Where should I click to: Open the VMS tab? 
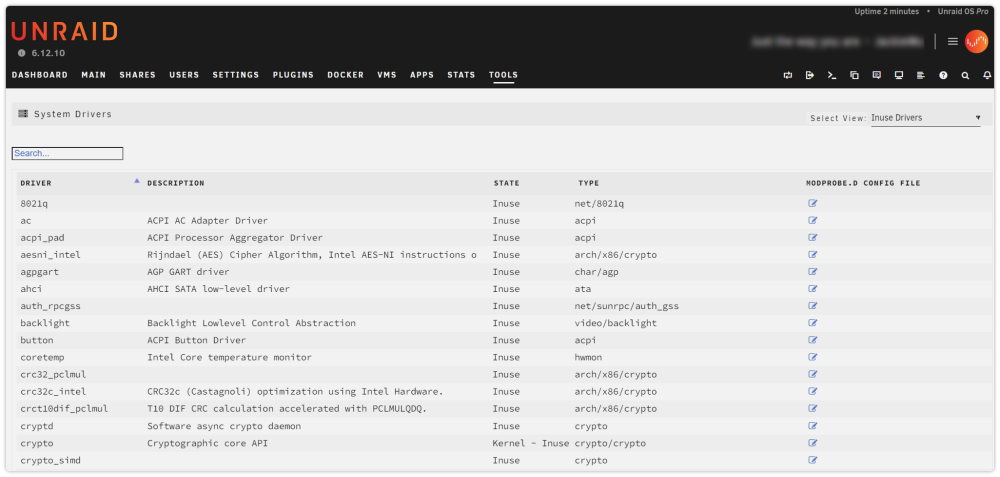point(387,75)
